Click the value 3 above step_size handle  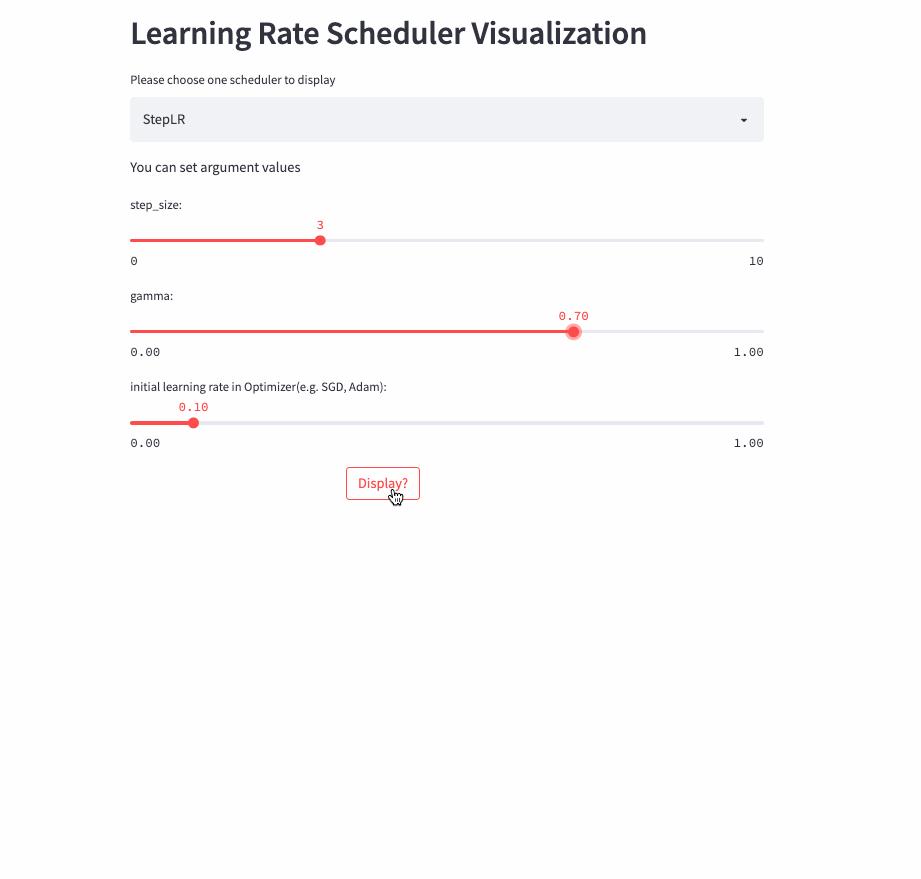[x=320, y=225]
